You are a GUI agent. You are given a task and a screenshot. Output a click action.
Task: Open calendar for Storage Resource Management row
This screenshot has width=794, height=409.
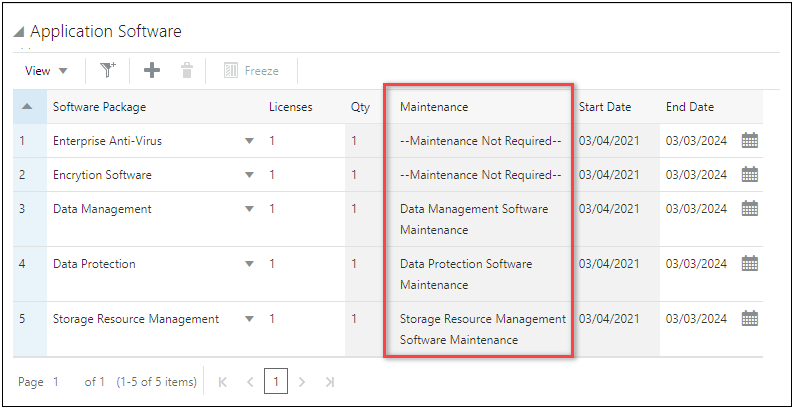click(750, 319)
